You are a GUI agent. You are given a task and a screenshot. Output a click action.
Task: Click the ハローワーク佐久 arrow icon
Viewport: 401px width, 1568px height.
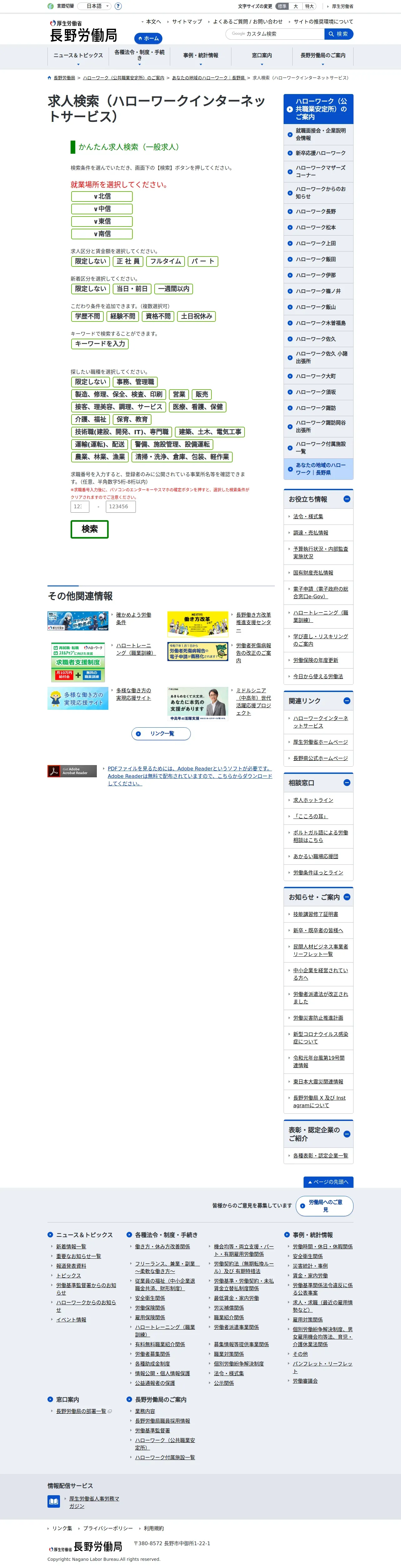pos(290,339)
